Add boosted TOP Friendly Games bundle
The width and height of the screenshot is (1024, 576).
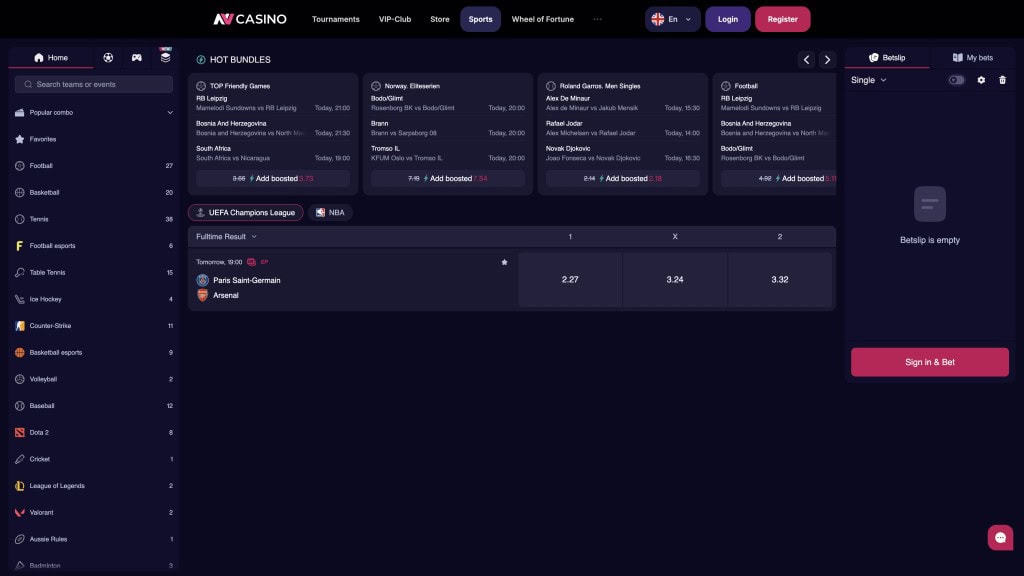273,178
